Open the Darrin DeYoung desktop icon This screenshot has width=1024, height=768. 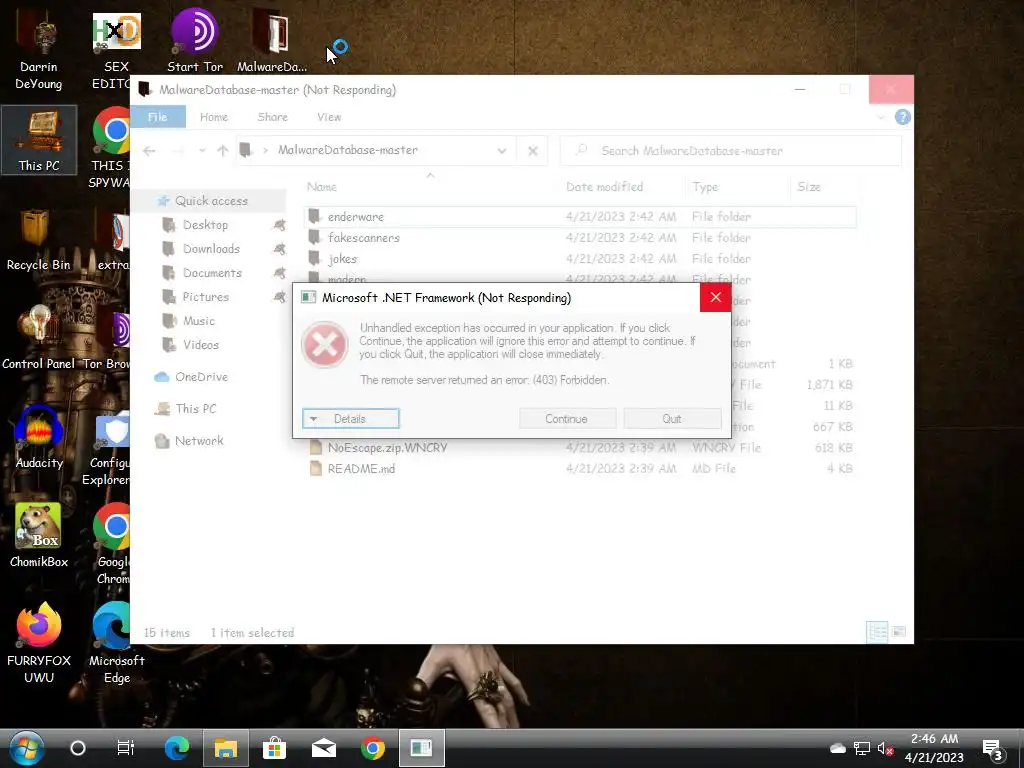tap(39, 51)
